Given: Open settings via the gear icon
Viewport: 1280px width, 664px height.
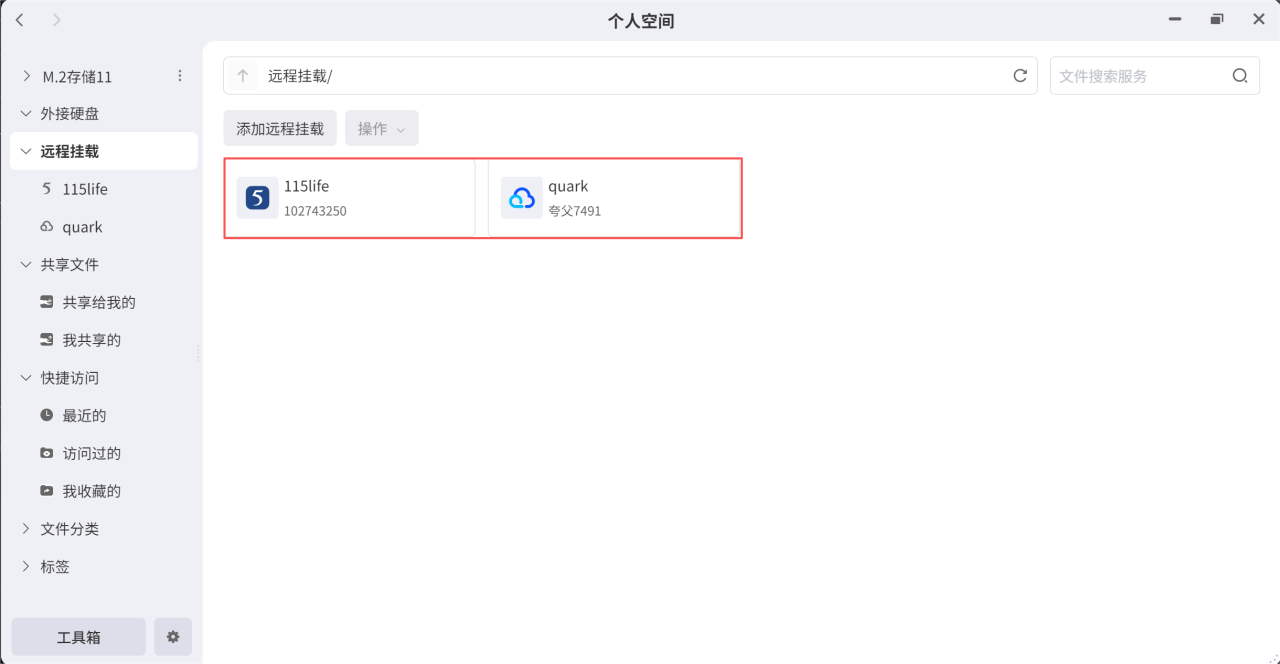Looking at the screenshot, I should point(173,637).
